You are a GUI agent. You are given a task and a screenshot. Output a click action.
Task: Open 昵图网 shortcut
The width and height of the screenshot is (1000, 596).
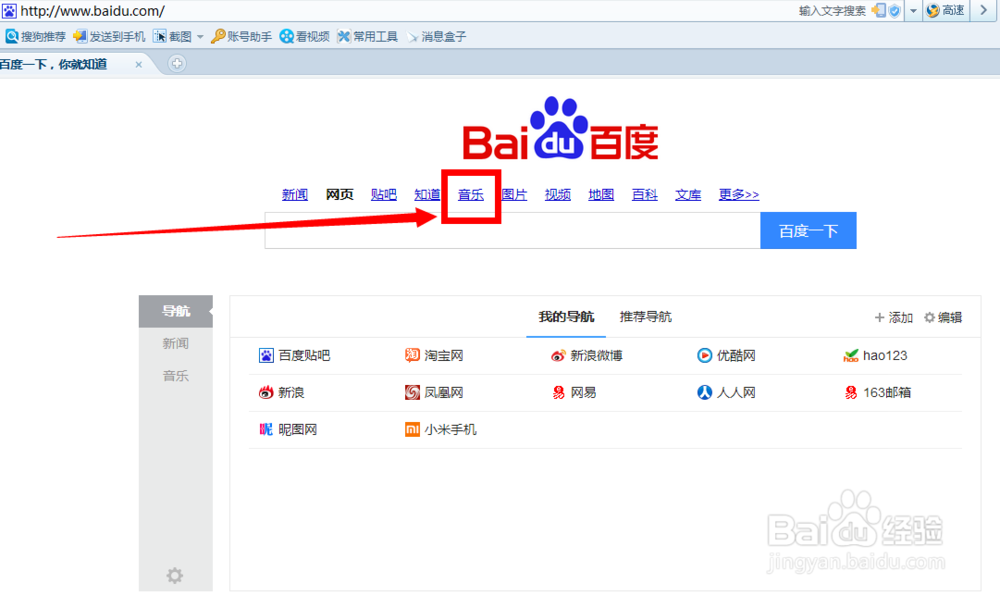(288, 430)
